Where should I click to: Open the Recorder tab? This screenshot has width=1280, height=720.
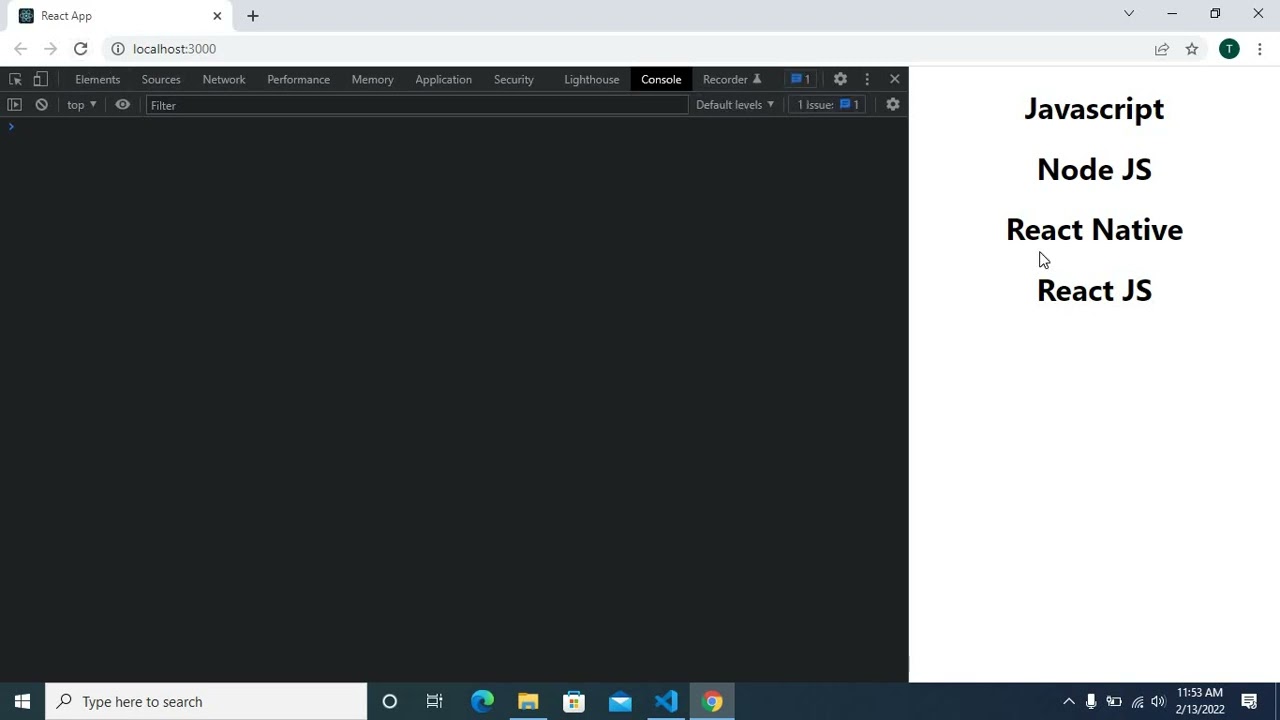(732, 79)
